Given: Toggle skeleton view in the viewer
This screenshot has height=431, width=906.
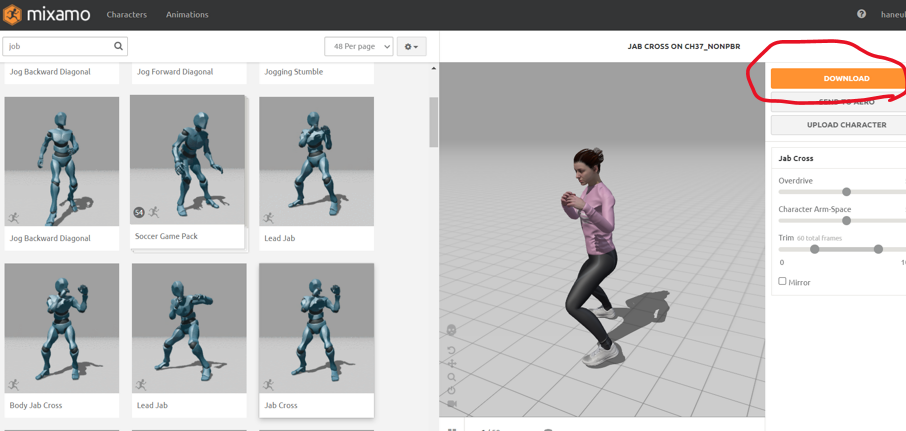Looking at the screenshot, I should (x=452, y=330).
